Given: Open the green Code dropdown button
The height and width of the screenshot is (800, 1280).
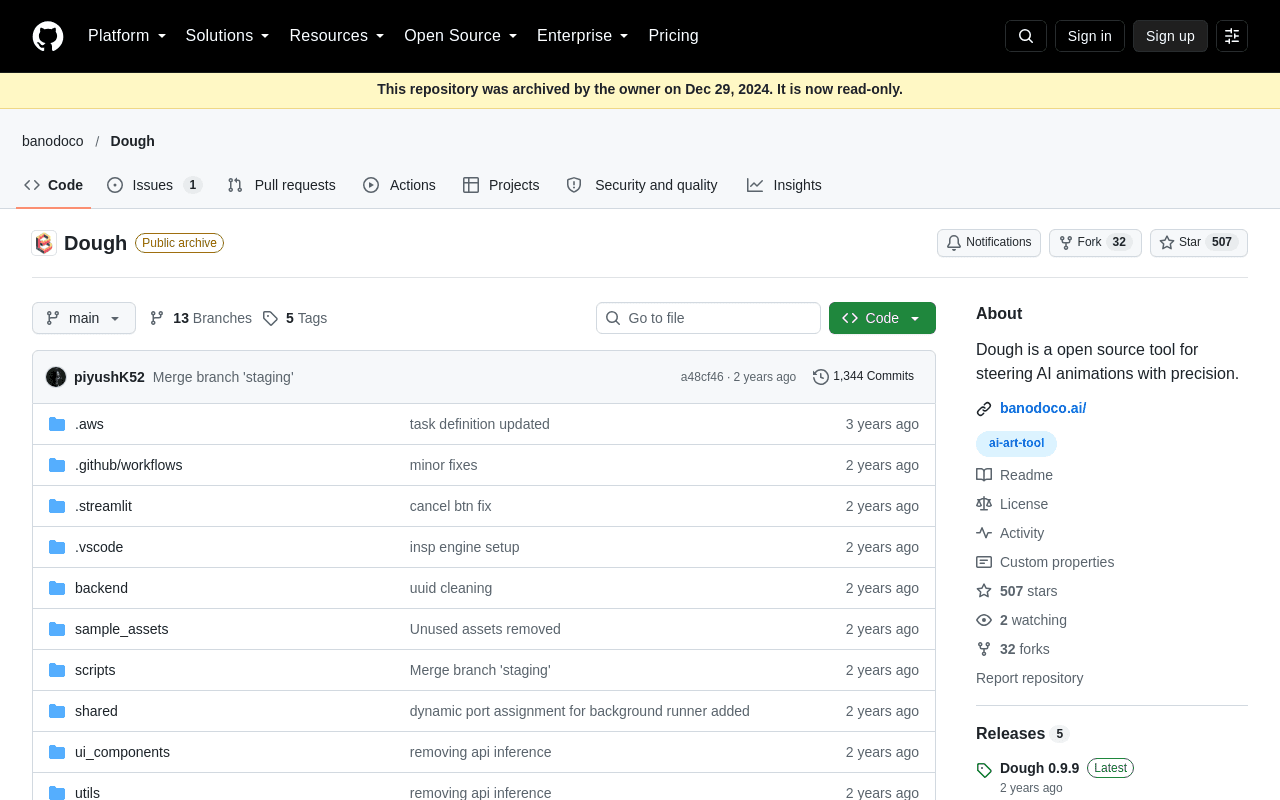Looking at the screenshot, I should point(882,318).
